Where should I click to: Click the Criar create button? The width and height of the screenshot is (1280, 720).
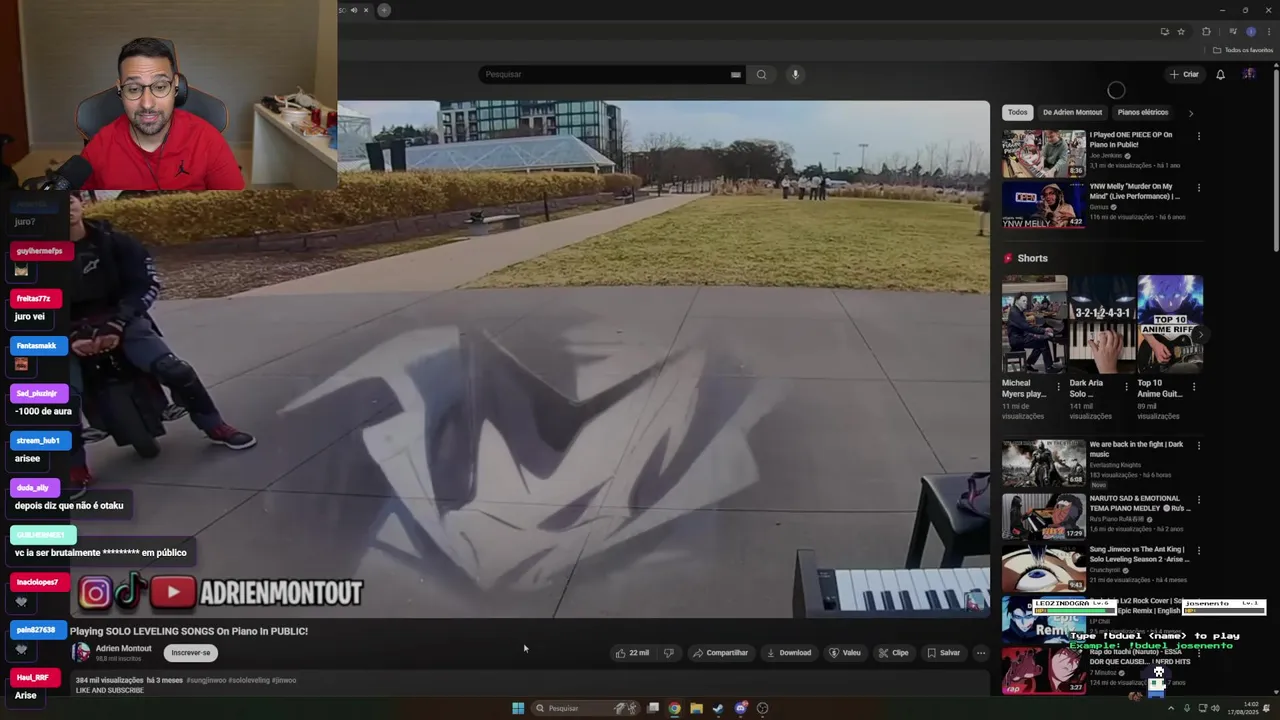[x=1184, y=74]
